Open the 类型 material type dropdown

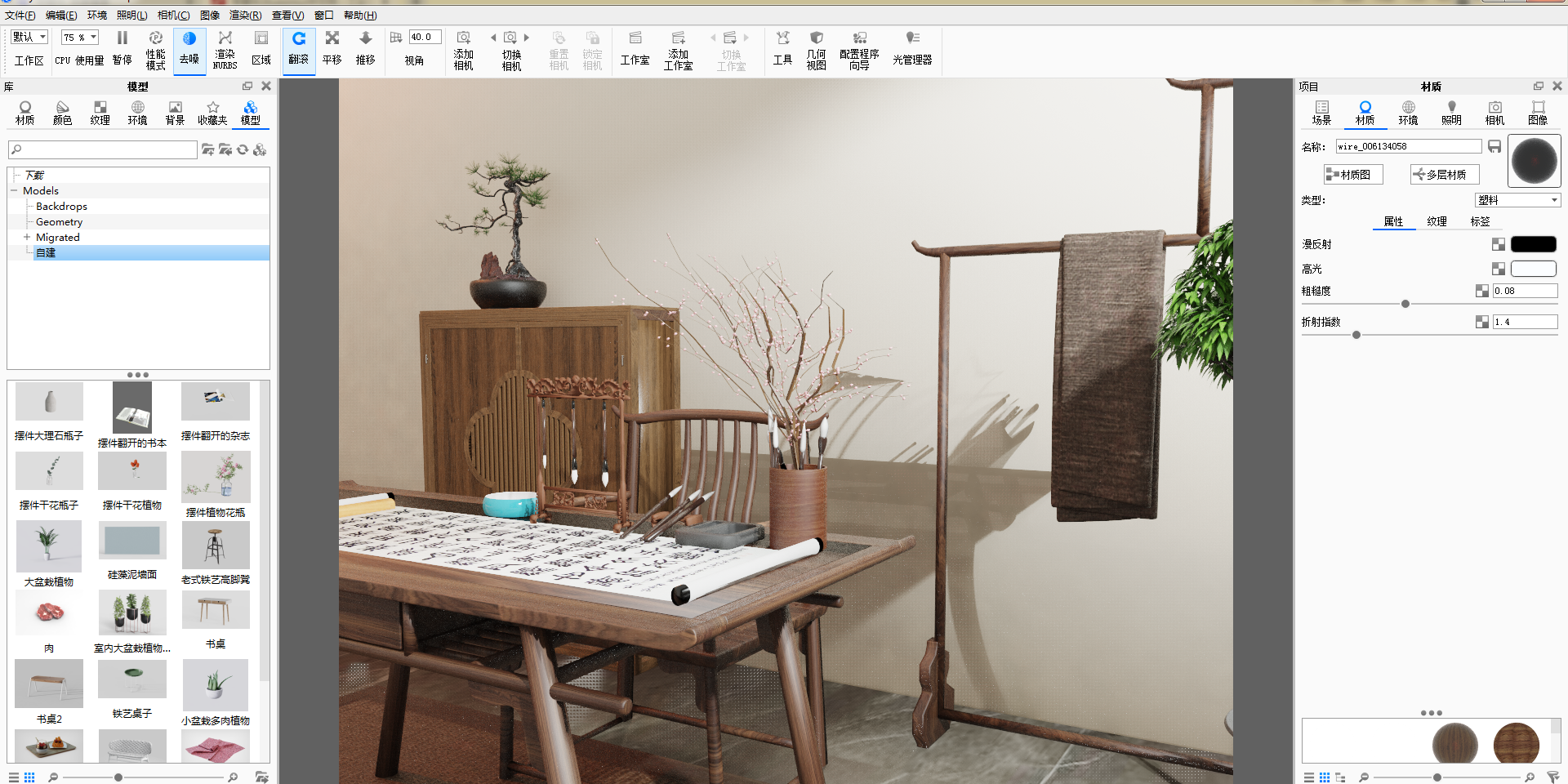click(1518, 200)
